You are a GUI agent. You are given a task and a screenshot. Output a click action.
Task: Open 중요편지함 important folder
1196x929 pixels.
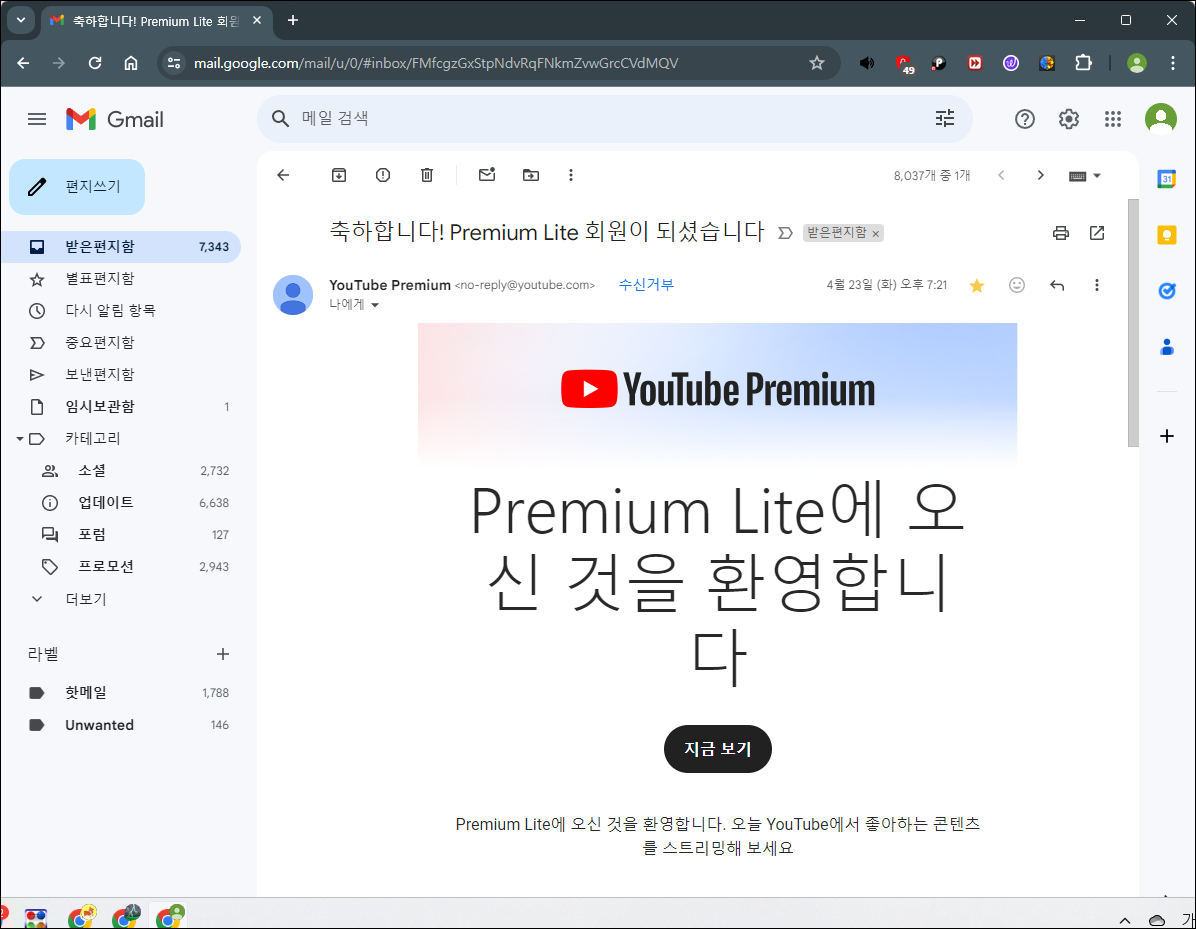pos(121,343)
